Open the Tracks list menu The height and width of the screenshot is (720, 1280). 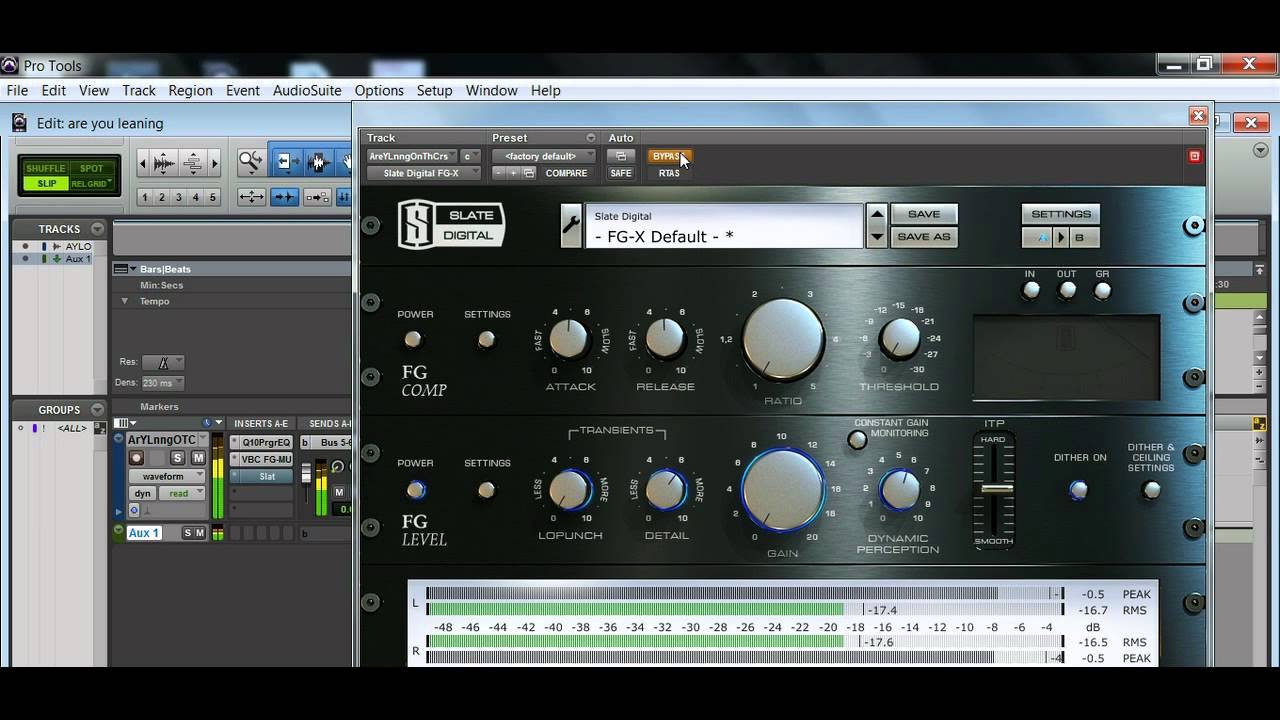[97, 229]
